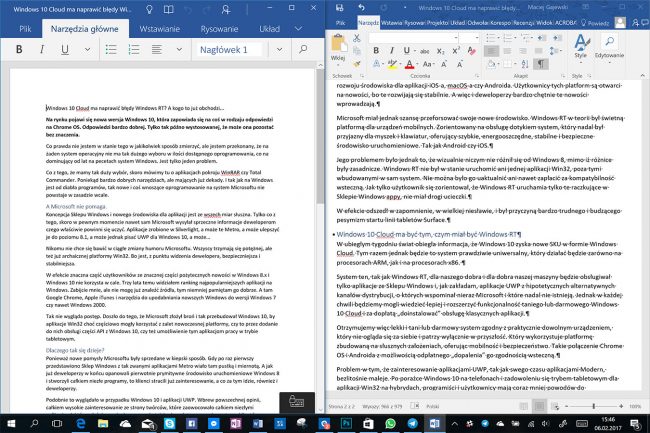Screen dimensions: 650x433
Task: Click Clear Formatting eraser icon
Action: [x=471, y=51]
